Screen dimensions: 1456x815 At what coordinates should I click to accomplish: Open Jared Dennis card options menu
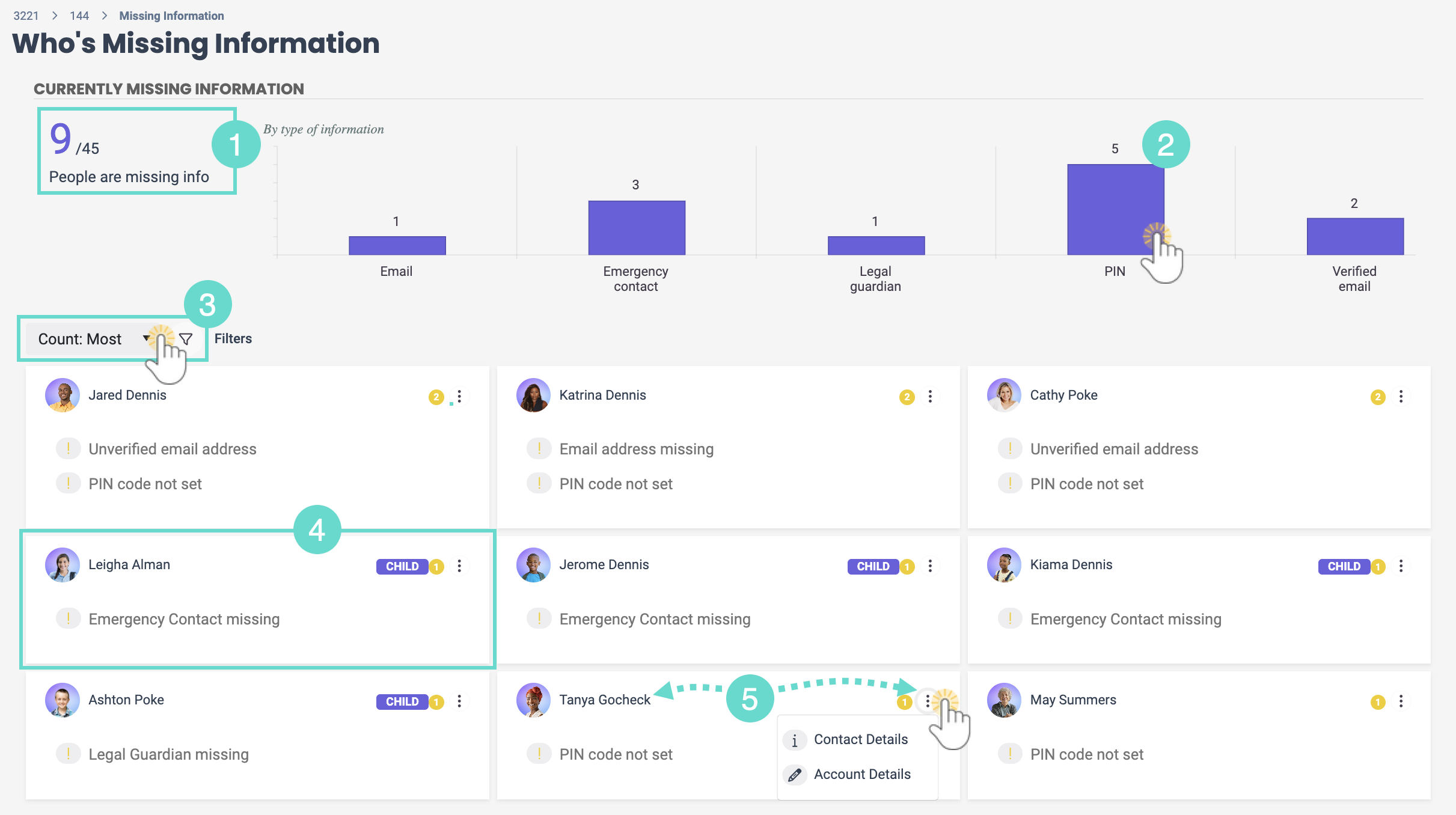click(459, 397)
